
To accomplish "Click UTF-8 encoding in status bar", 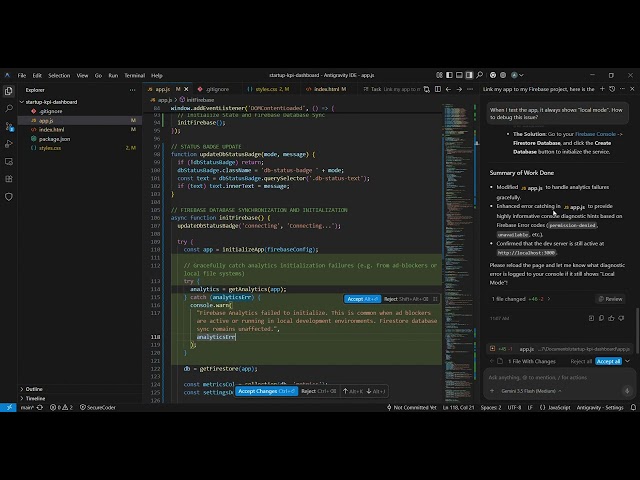I will click(514, 407).
